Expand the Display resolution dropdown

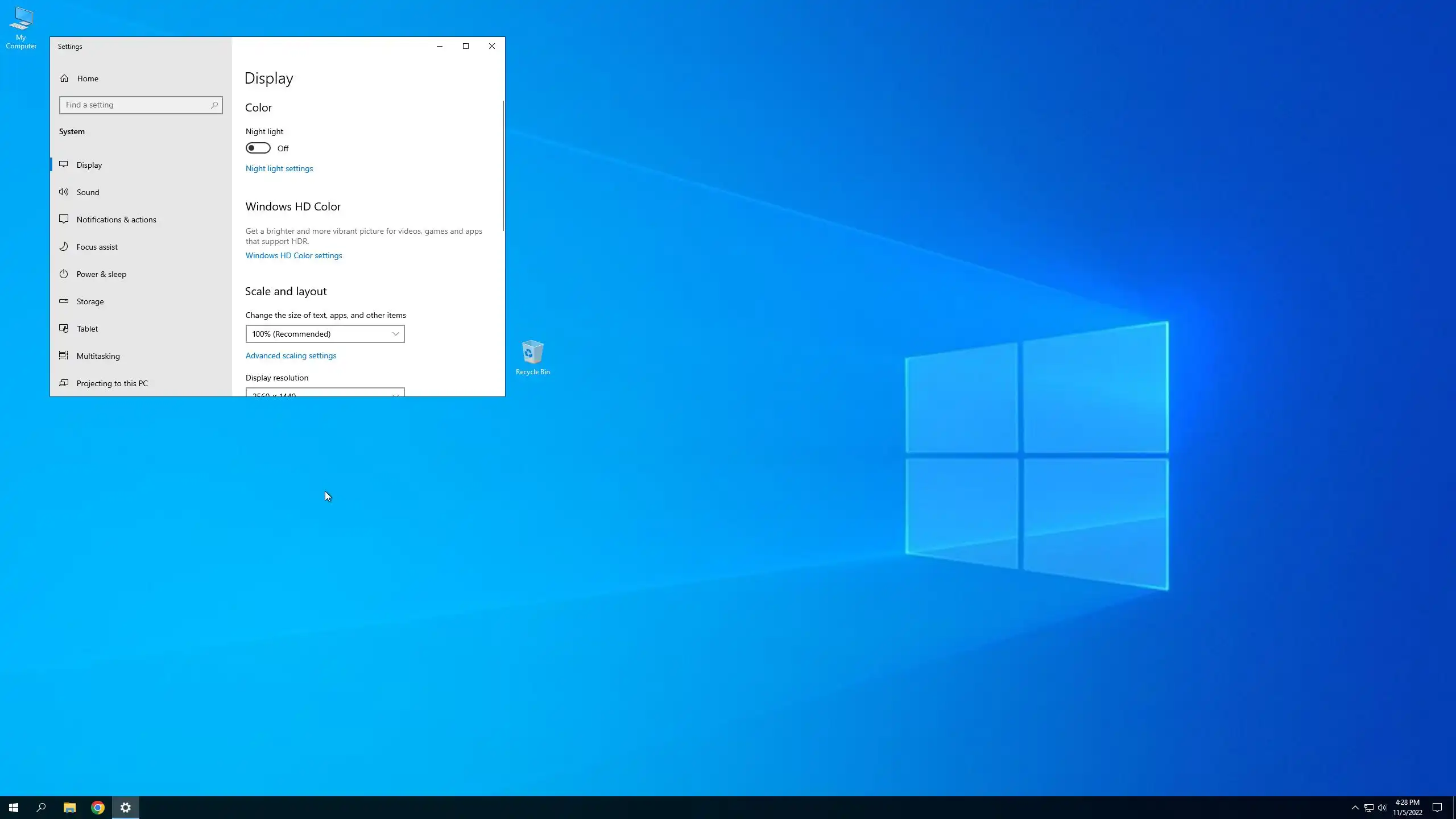click(x=325, y=392)
